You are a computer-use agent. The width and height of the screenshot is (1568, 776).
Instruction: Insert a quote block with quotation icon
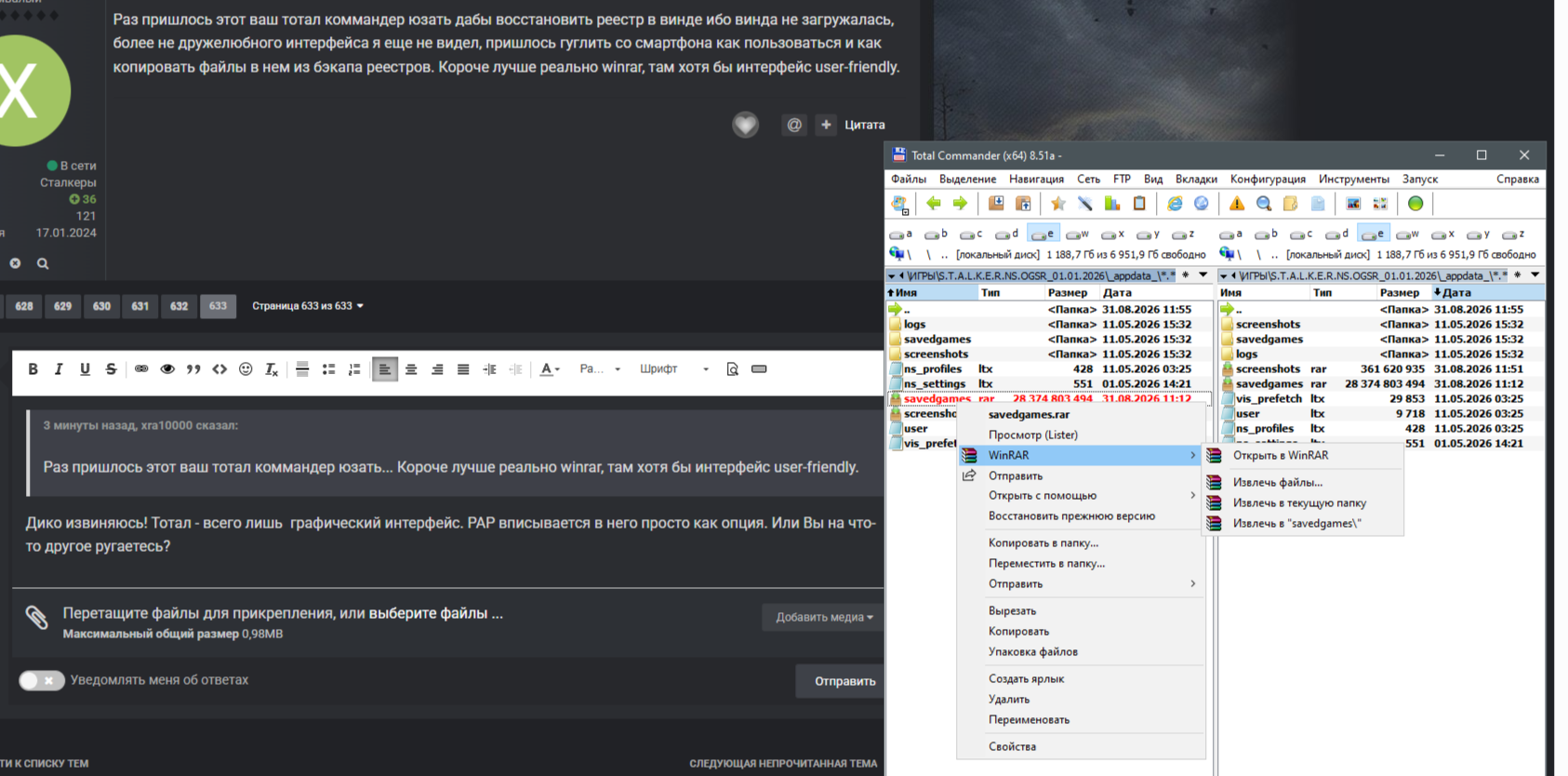point(193,369)
